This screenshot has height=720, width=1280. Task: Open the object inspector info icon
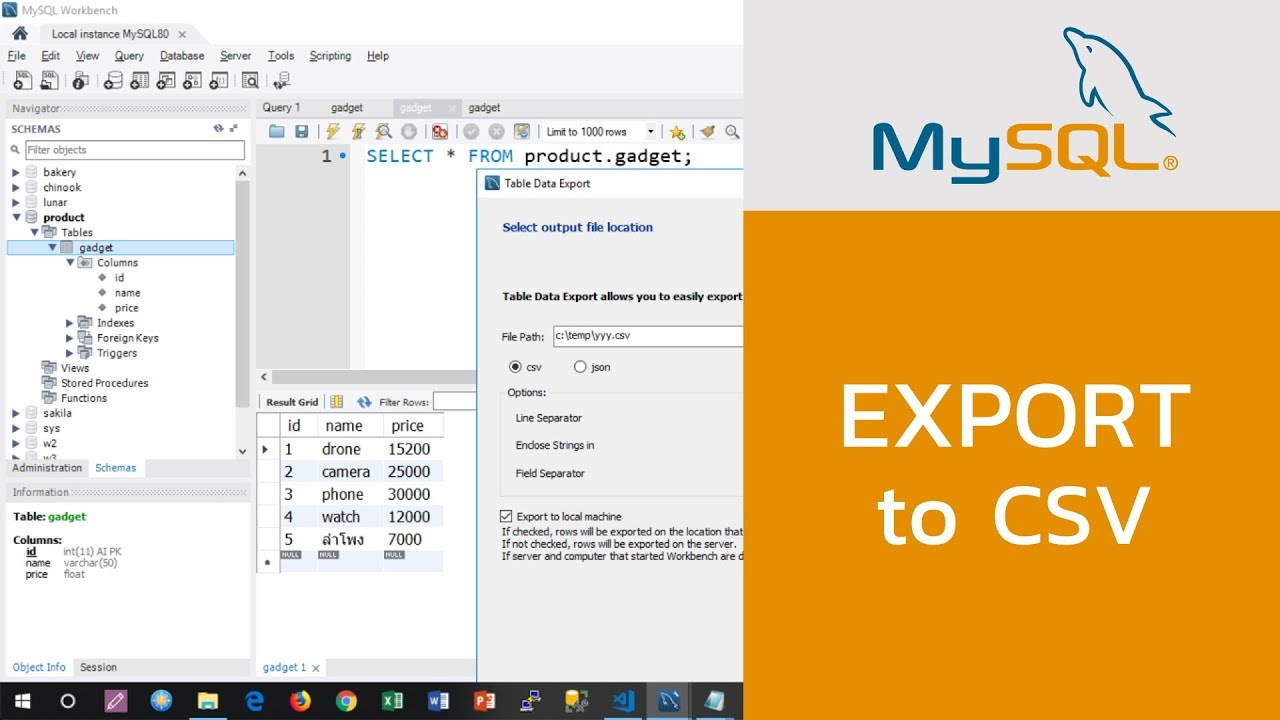[x=80, y=80]
